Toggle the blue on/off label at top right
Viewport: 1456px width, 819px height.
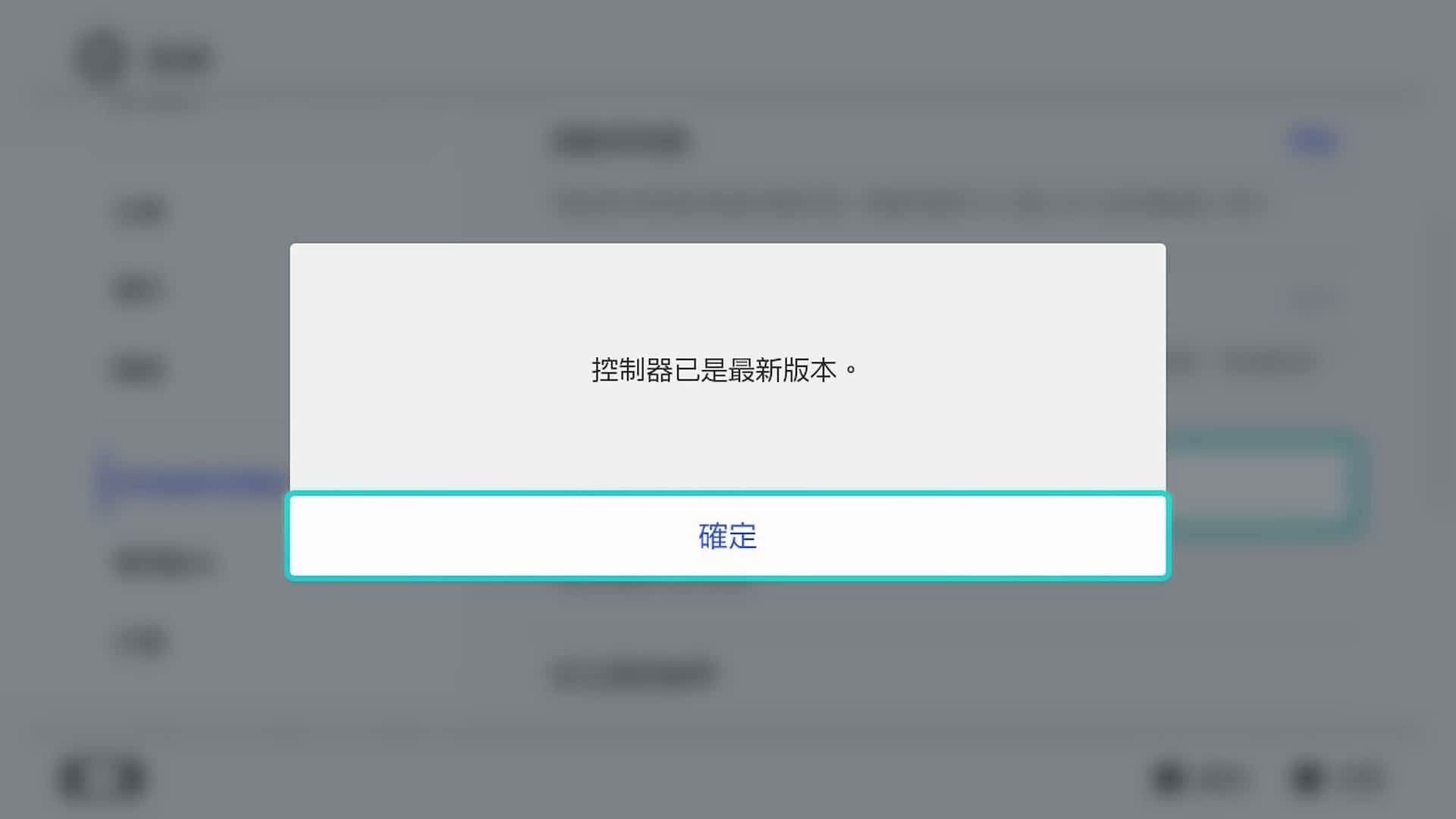1313,141
